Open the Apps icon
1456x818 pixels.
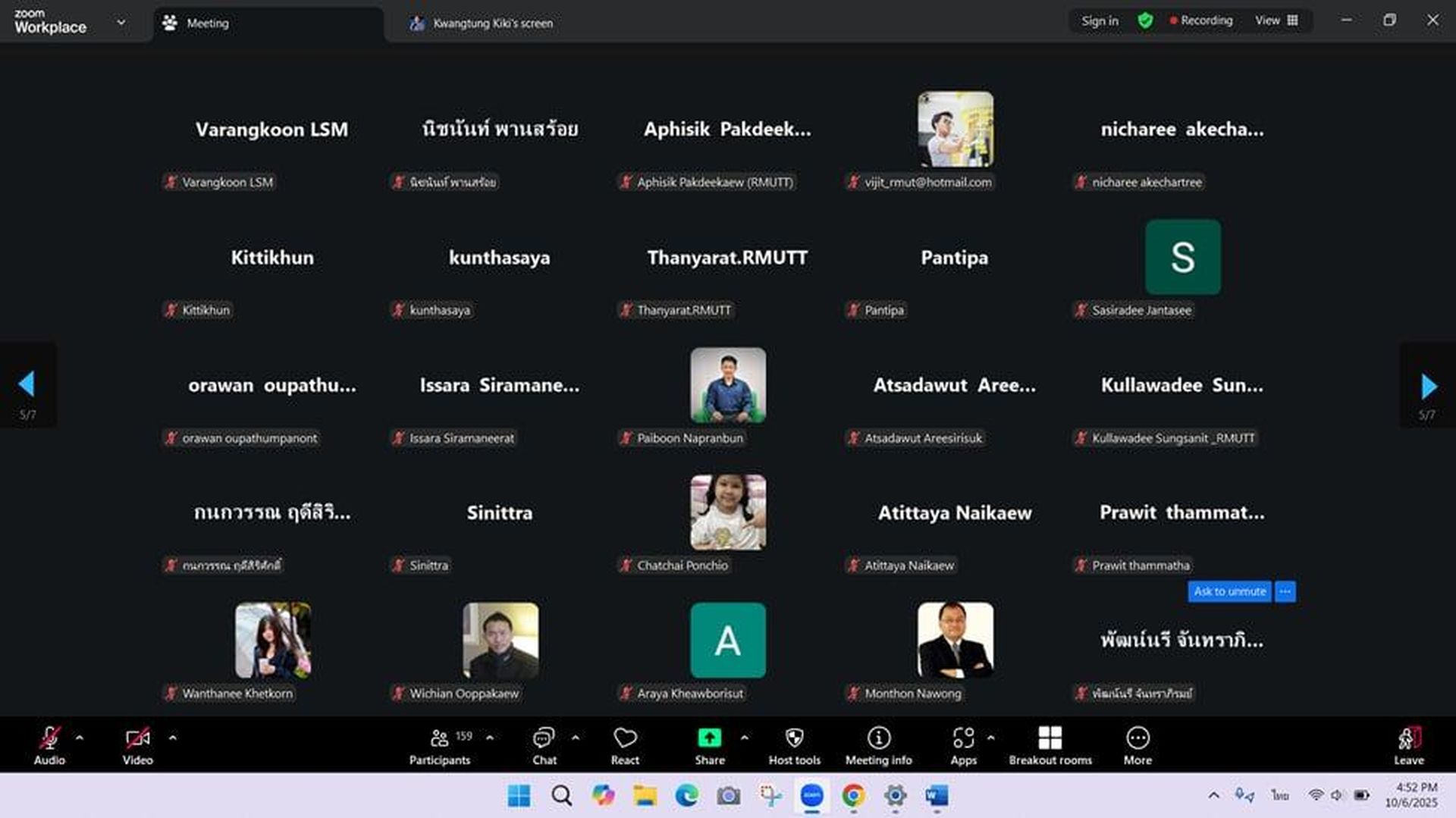(x=963, y=738)
